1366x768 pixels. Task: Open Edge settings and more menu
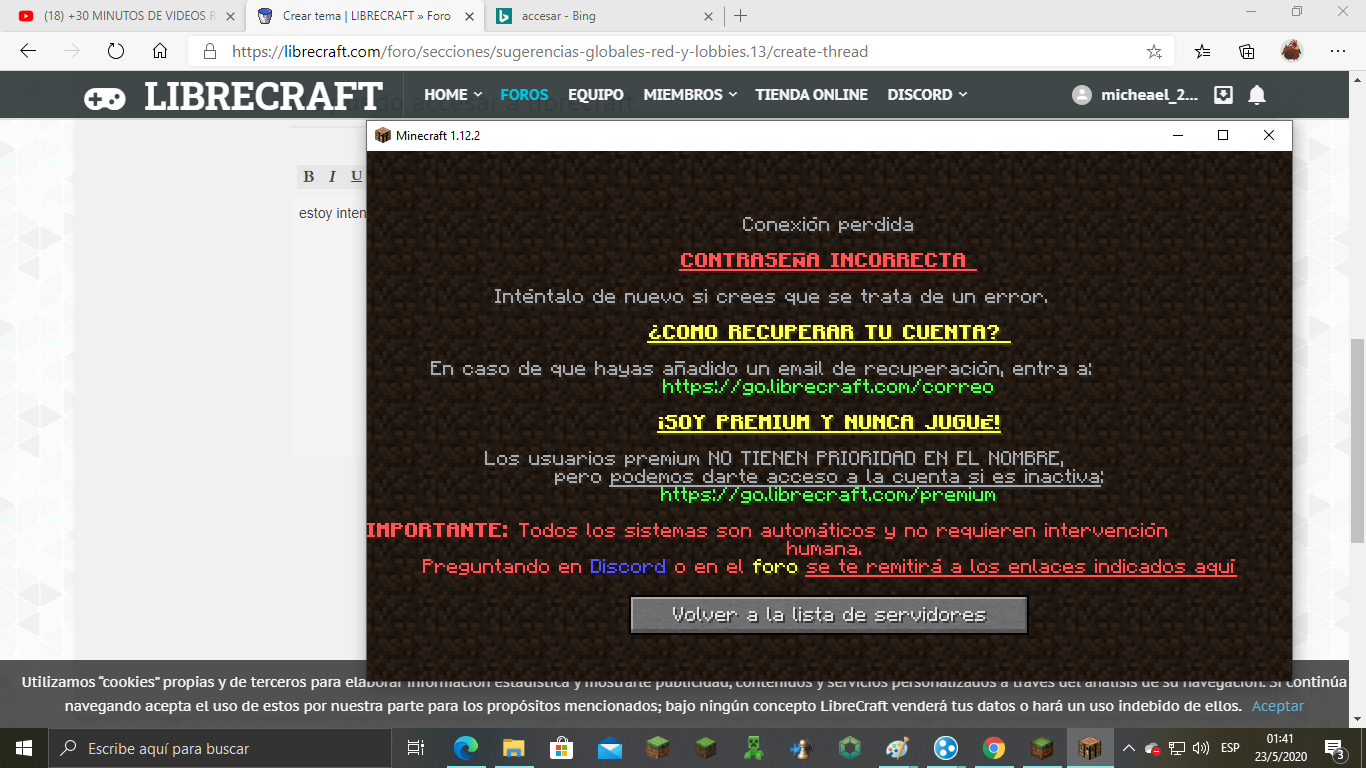click(x=1338, y=51)
